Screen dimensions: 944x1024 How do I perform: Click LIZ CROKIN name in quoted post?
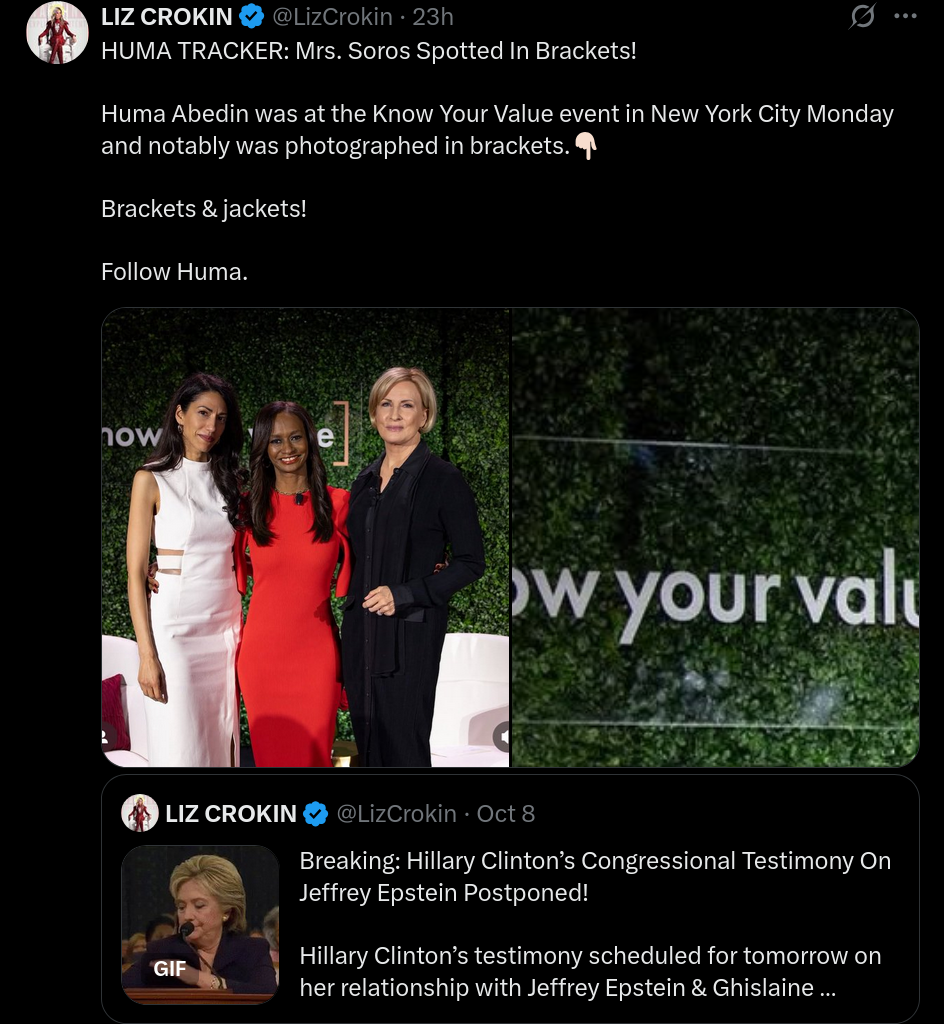click(x=231, y=814)
